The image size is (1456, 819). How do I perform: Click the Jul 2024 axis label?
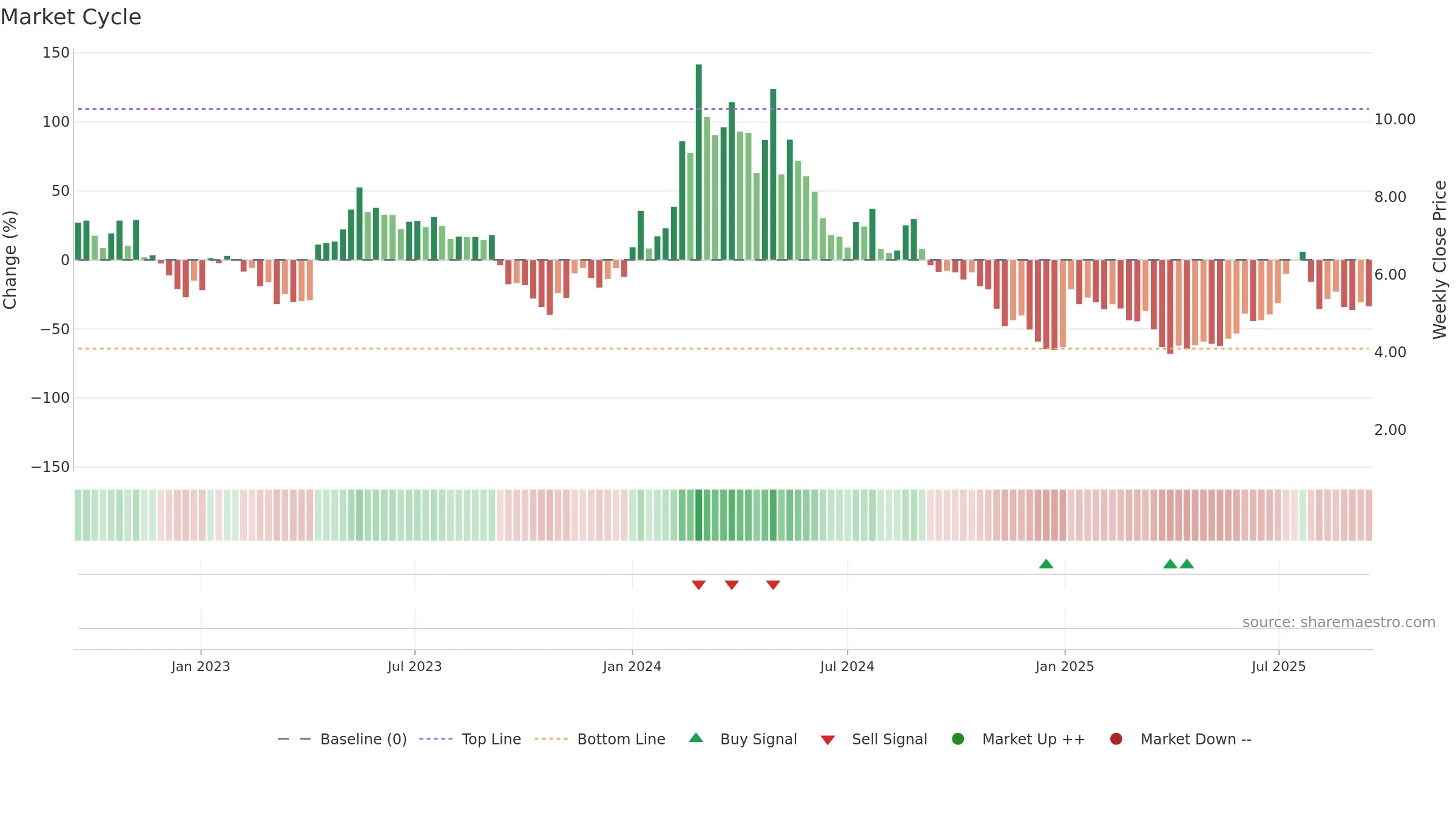(848, 667)
